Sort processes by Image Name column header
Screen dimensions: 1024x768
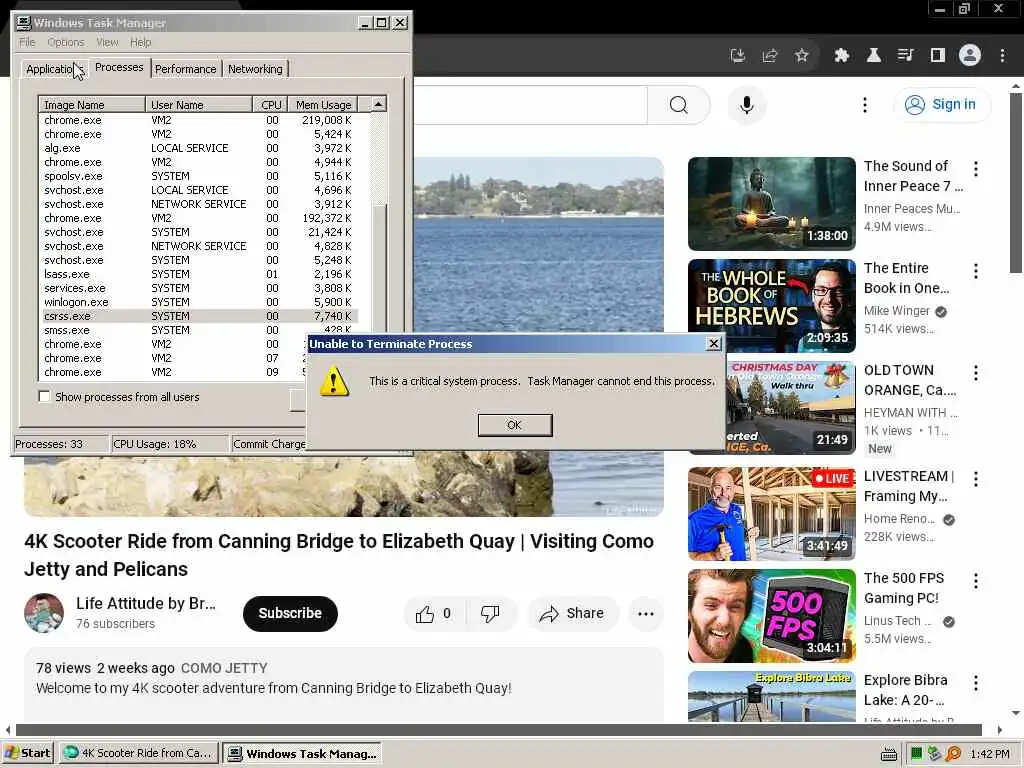tap(92, 104)
